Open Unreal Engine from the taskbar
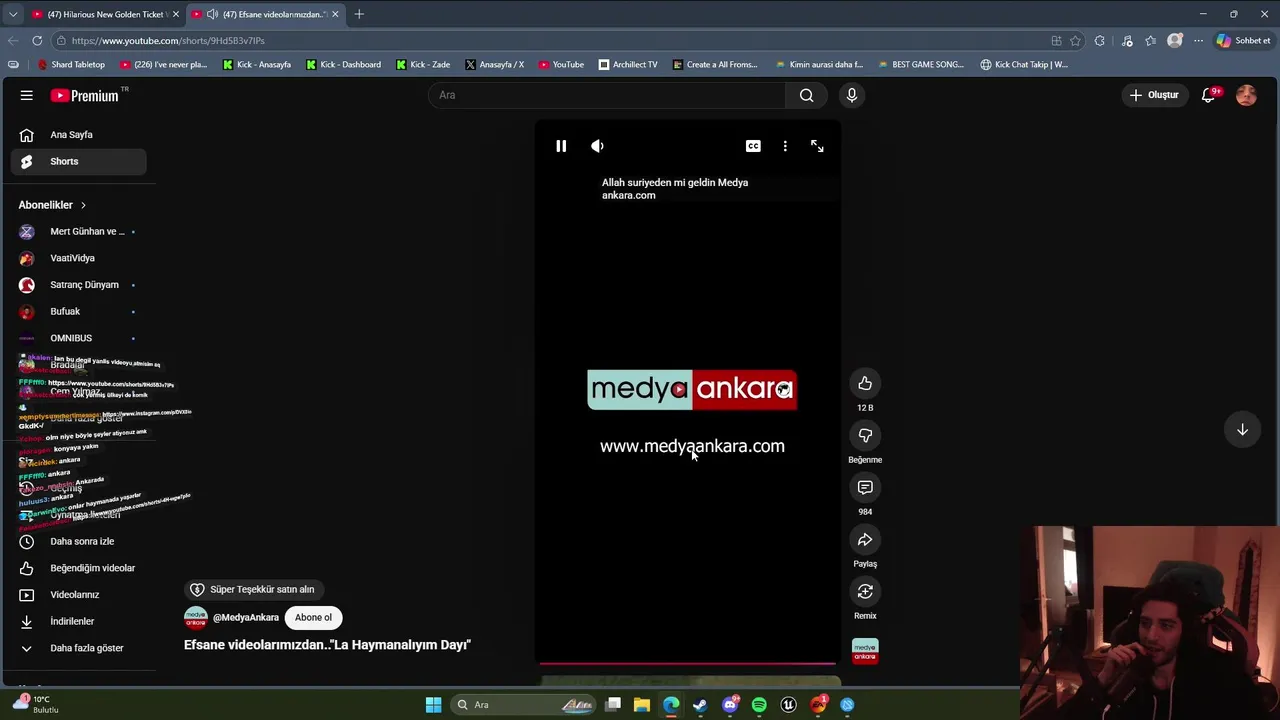1280x720 pixels. tap(788, 705)
